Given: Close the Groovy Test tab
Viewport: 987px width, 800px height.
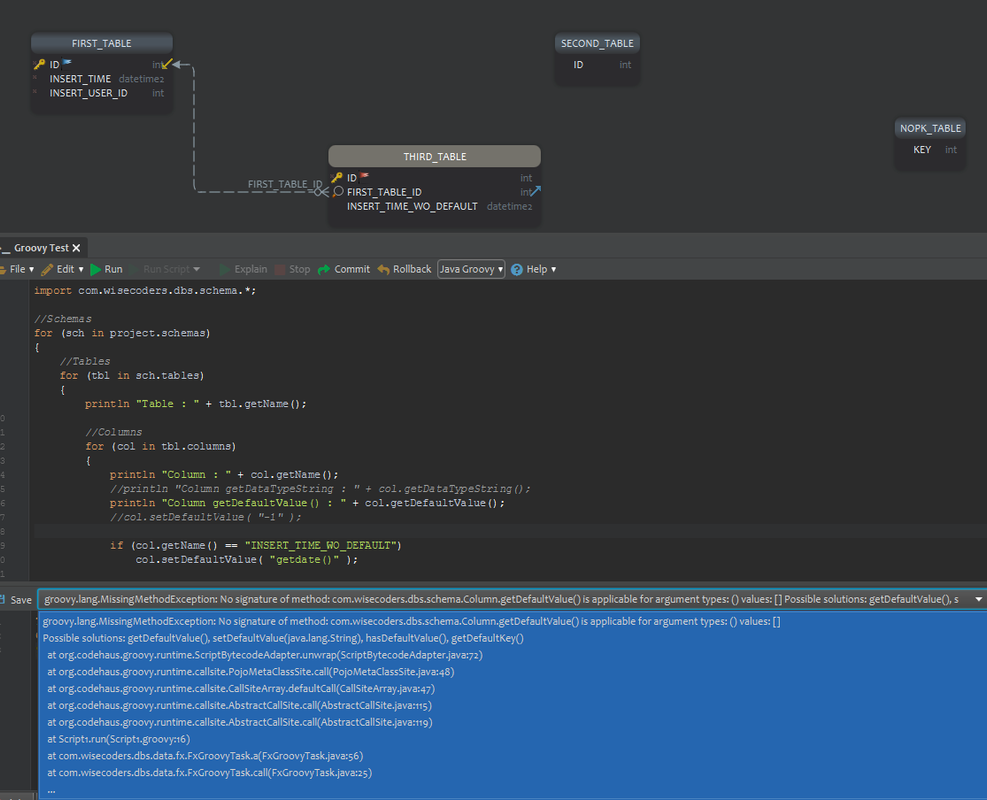Looking at the screenshot, I should pyautogui.click(x=76, y=248).
